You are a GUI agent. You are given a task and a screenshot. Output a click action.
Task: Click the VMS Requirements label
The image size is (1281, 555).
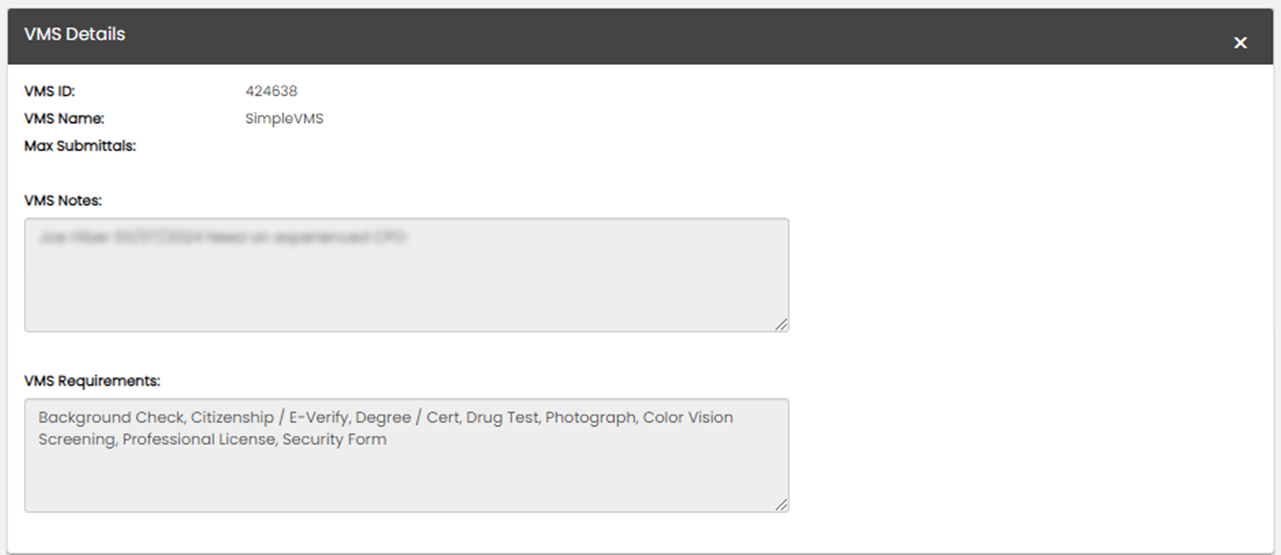pyautogui.click(x=92, y=381)
